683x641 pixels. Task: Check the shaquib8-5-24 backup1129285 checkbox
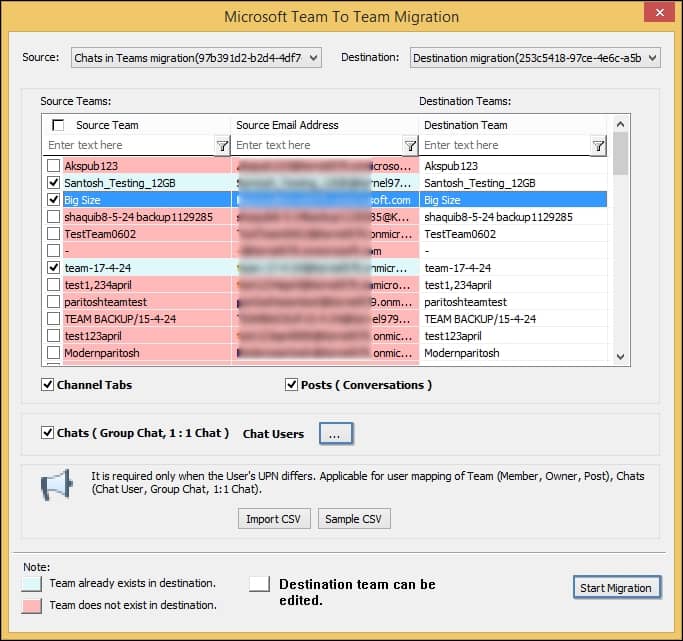[x=54, y=216]
